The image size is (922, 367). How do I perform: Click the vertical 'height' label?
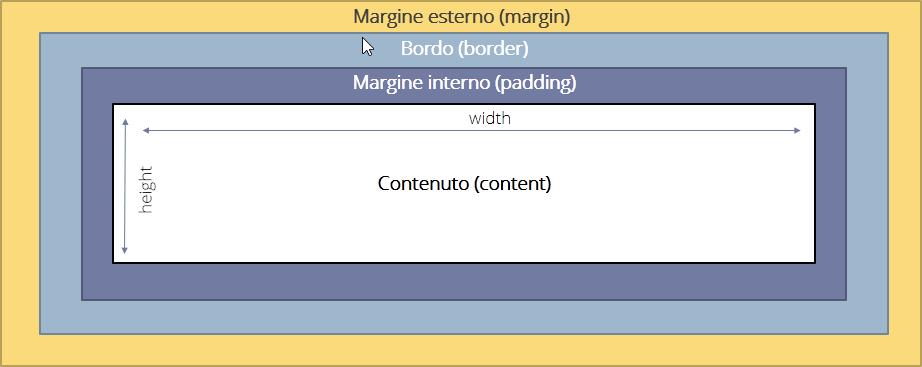coord(146,189)
